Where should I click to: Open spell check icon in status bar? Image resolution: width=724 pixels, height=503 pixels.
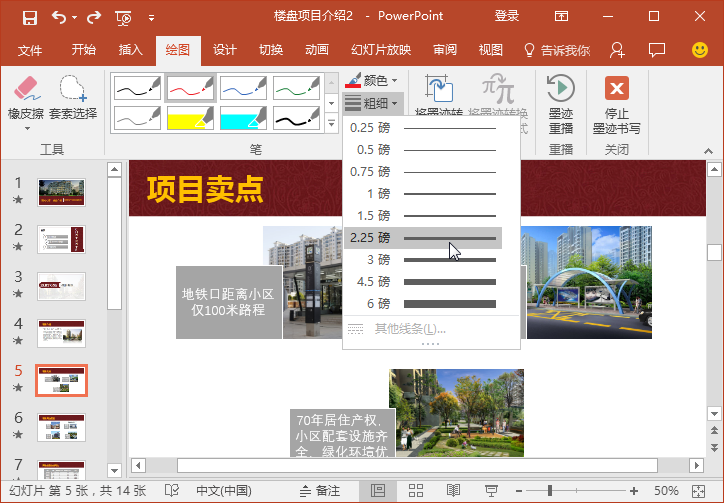coord(172,491)
